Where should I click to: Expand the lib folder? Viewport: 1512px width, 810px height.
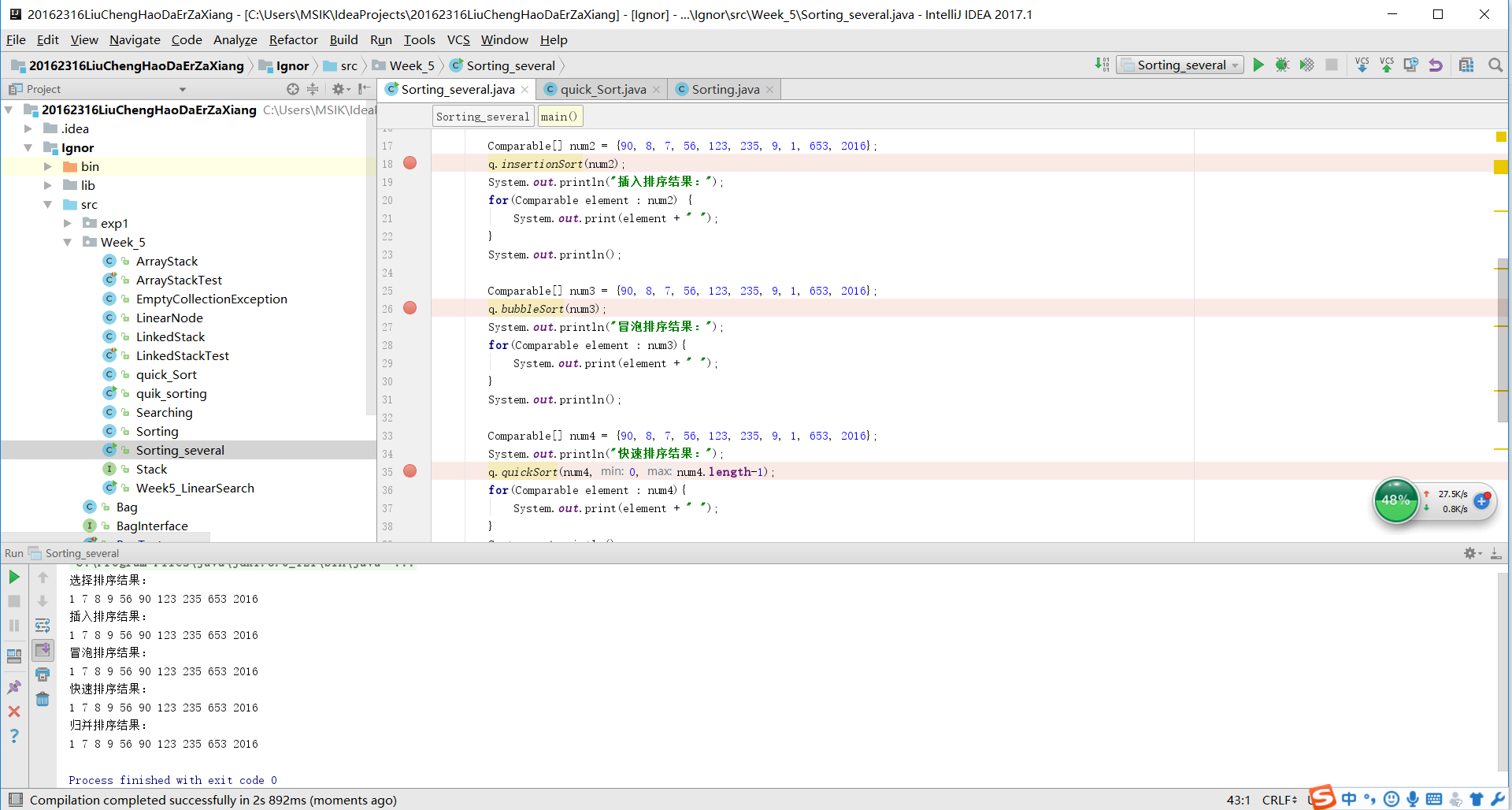48,185
